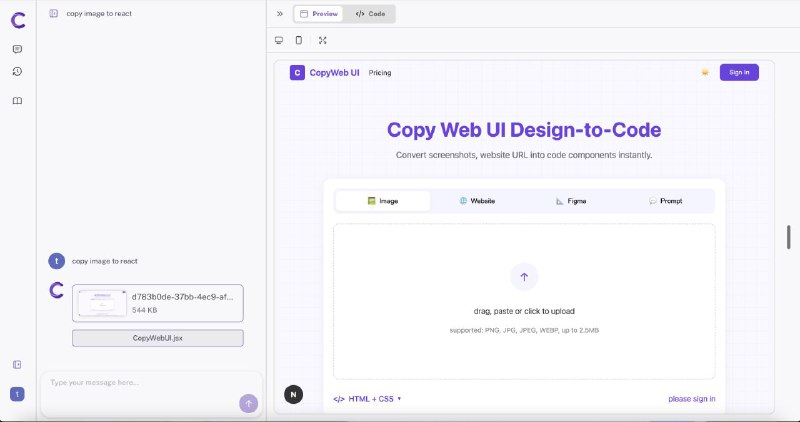
Task: Select the Website tab
Action: [477, 201]
